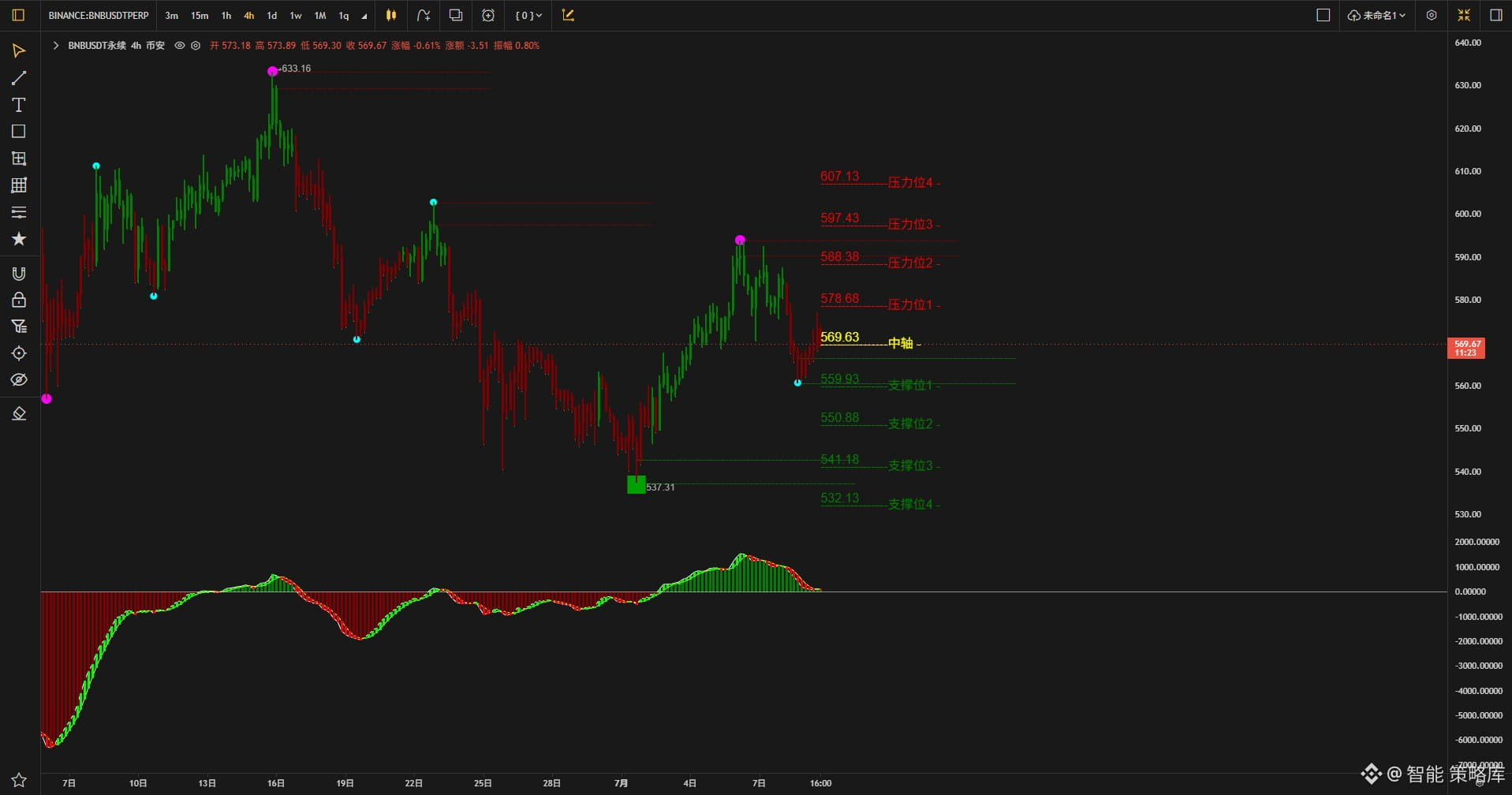Viewport: 1512px width, 795px height.
Task: Select the eraser tool
Action: coord(19,414)
